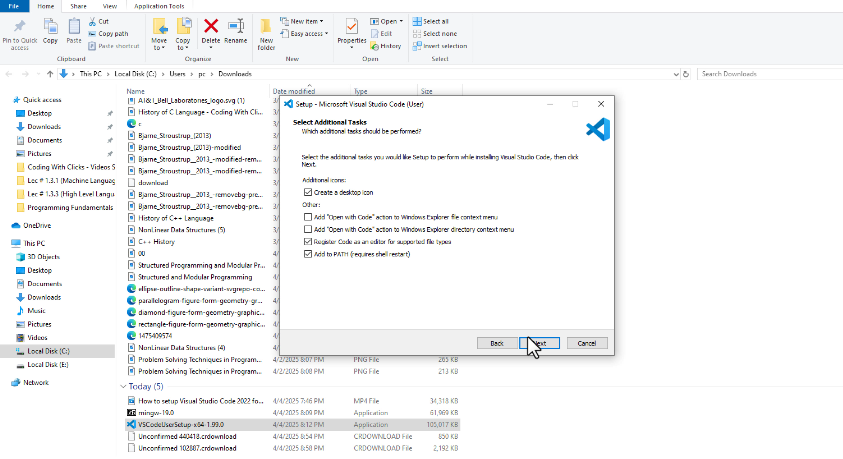
Task: Open Videos folder in navigation pane
Action: tap(37, 338)
